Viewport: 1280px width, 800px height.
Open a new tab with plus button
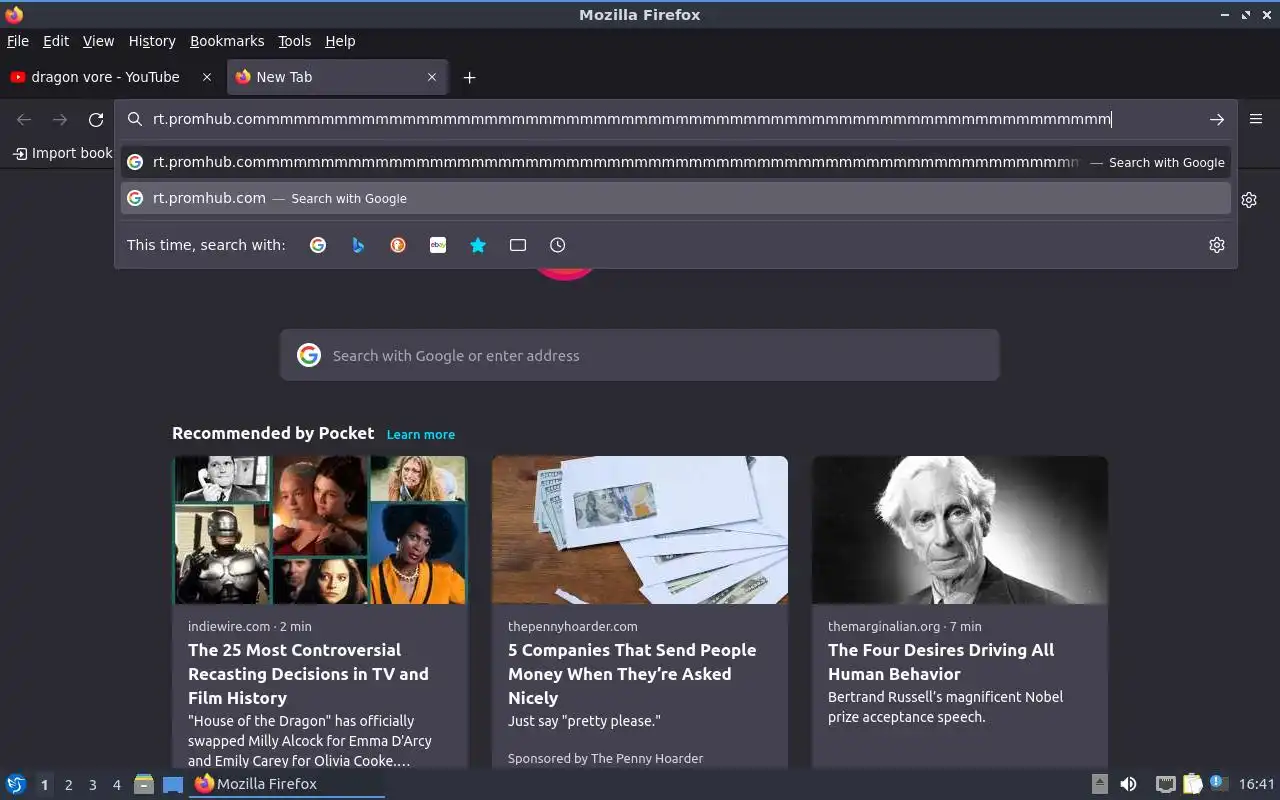pyautogui.click(x=469, y=77)
